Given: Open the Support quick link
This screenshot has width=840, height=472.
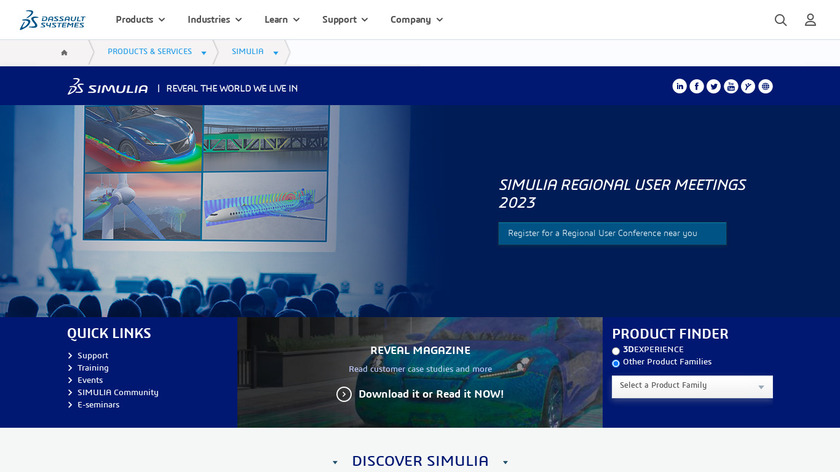Looking at the screenshot, I should click(x=93, y=355).
